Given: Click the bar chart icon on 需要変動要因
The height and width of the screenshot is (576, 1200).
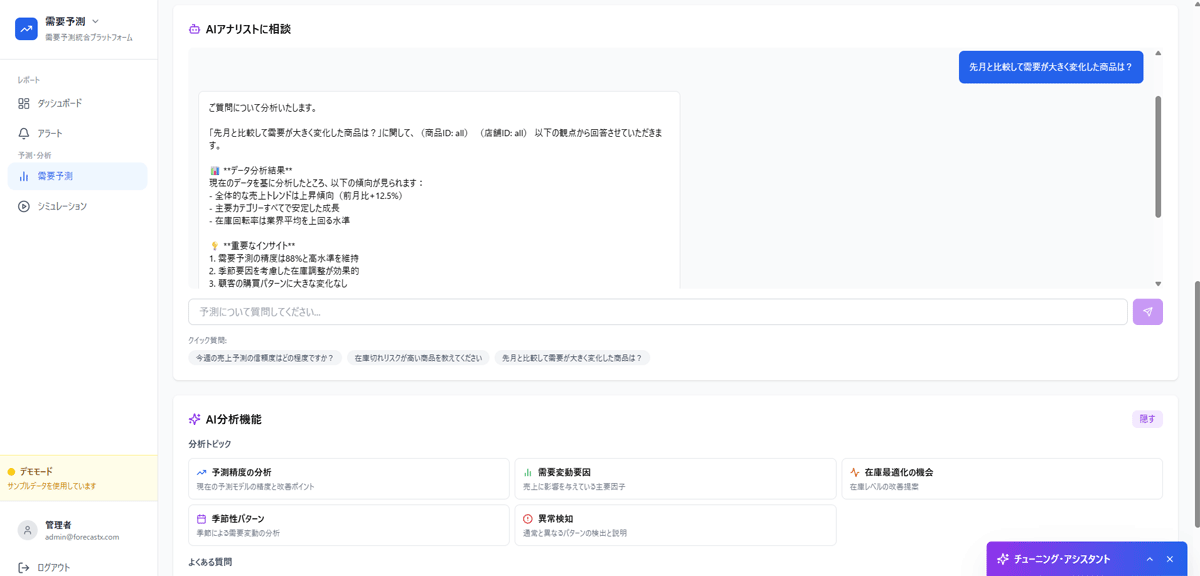Looking at the screenshot, I should (528, 472).
